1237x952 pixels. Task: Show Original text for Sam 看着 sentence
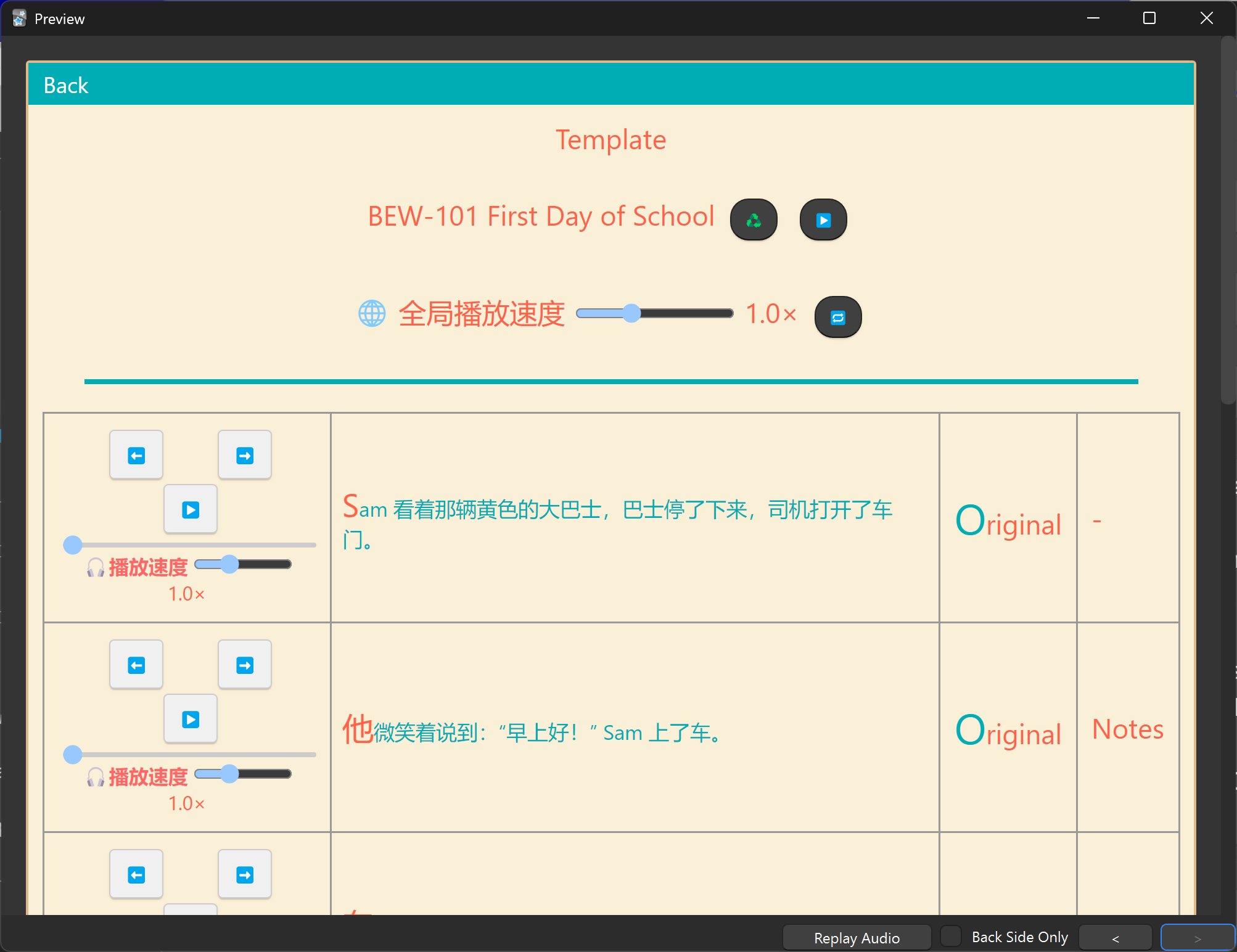(x=1008, y=522)
